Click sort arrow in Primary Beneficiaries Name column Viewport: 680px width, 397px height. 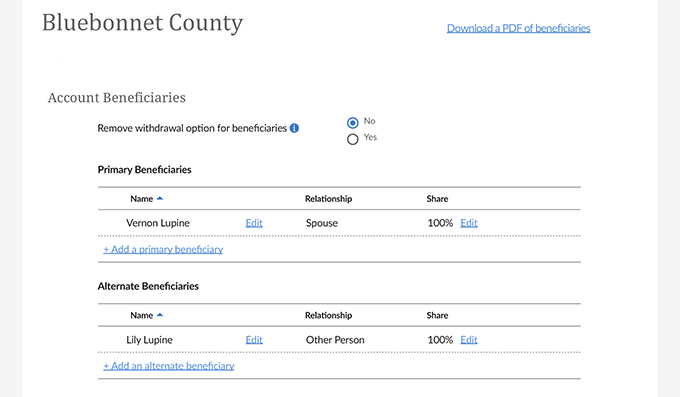[160, 199]
